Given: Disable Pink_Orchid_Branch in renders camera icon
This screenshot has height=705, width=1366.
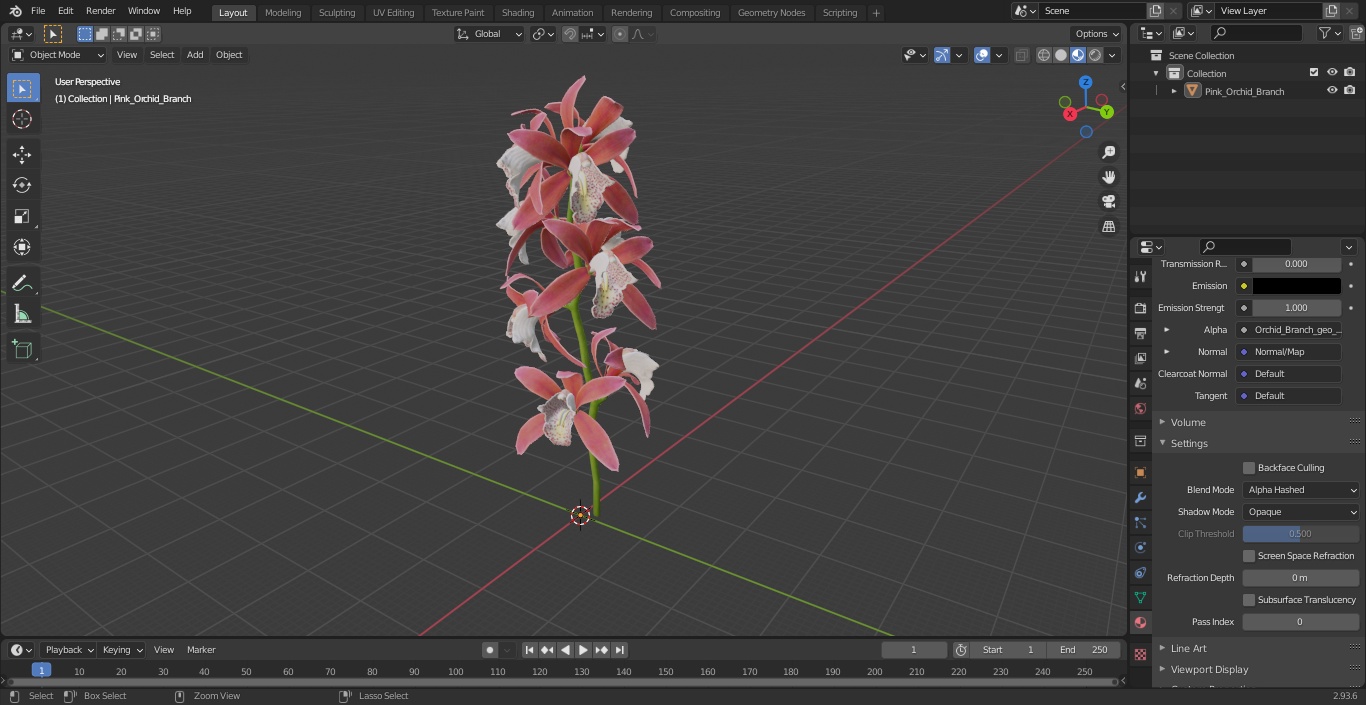Looking at the screenshot, I should coord(1350,91).
